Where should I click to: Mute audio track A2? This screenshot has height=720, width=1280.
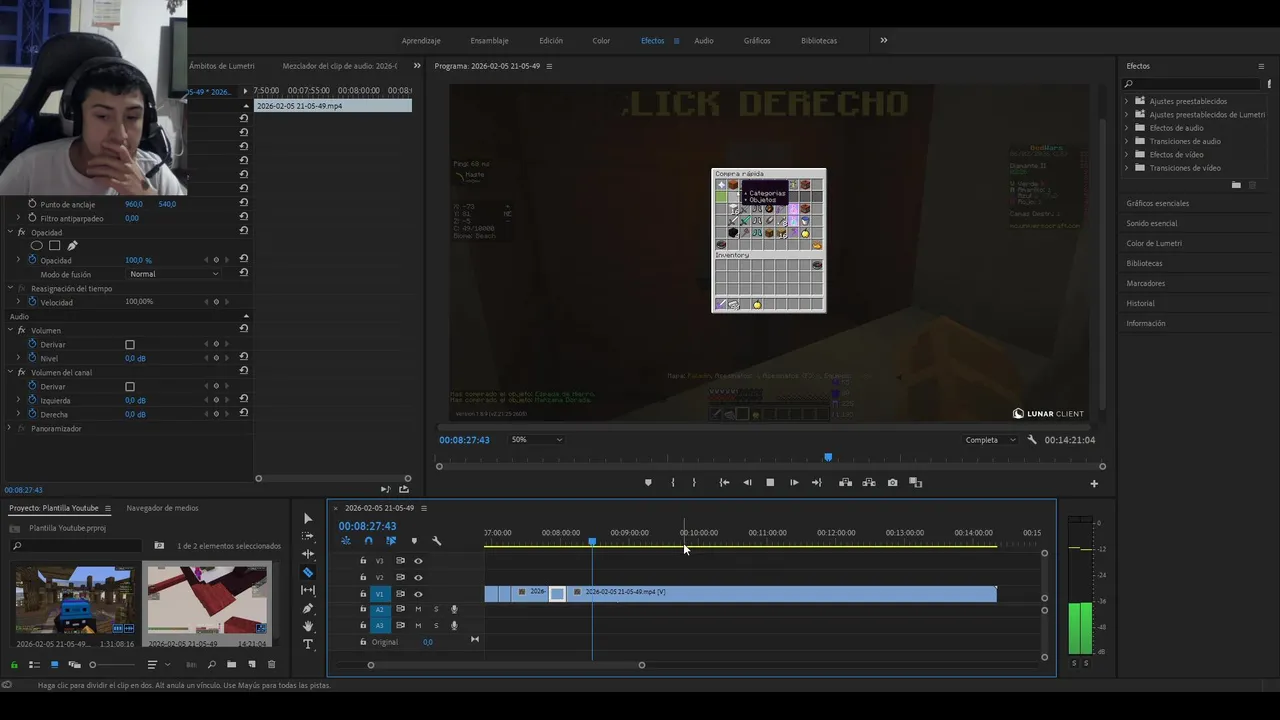[418, 609]
